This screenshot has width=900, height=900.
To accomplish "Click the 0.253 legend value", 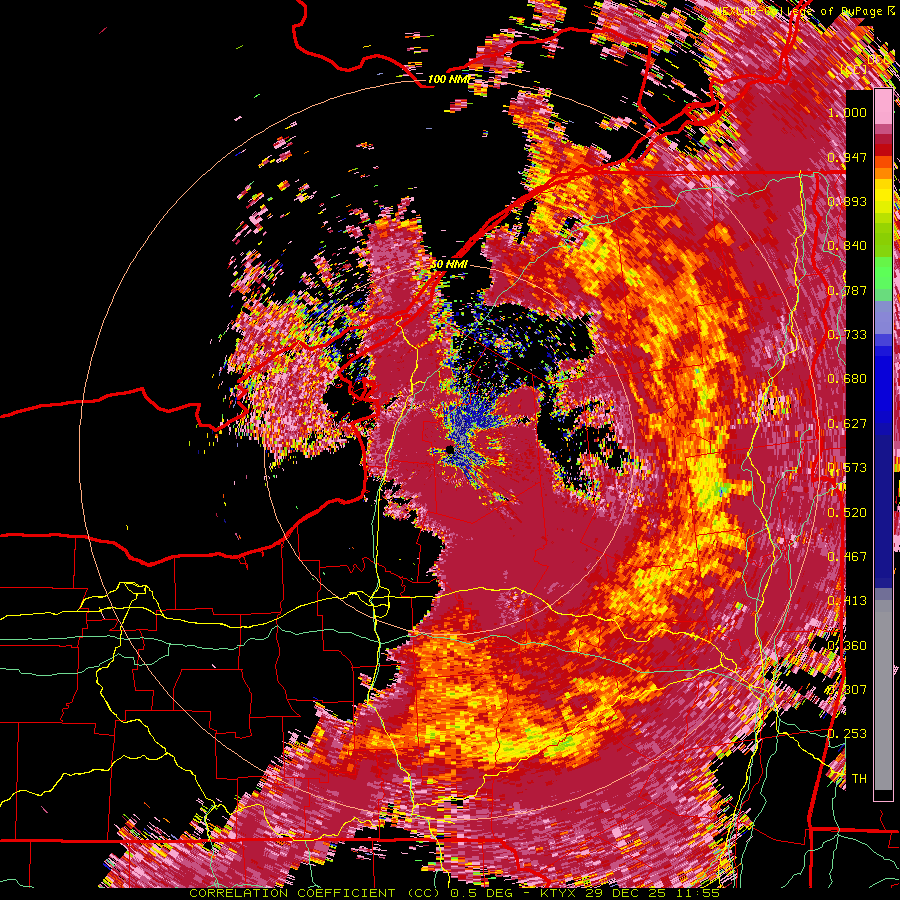I will [x=847, y=734].
